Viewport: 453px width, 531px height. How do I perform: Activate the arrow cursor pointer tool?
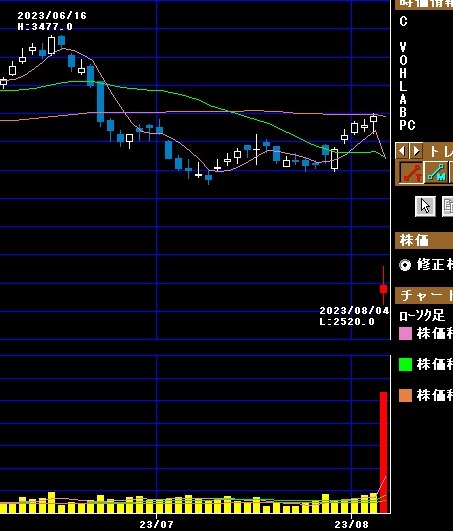[425, 206]
